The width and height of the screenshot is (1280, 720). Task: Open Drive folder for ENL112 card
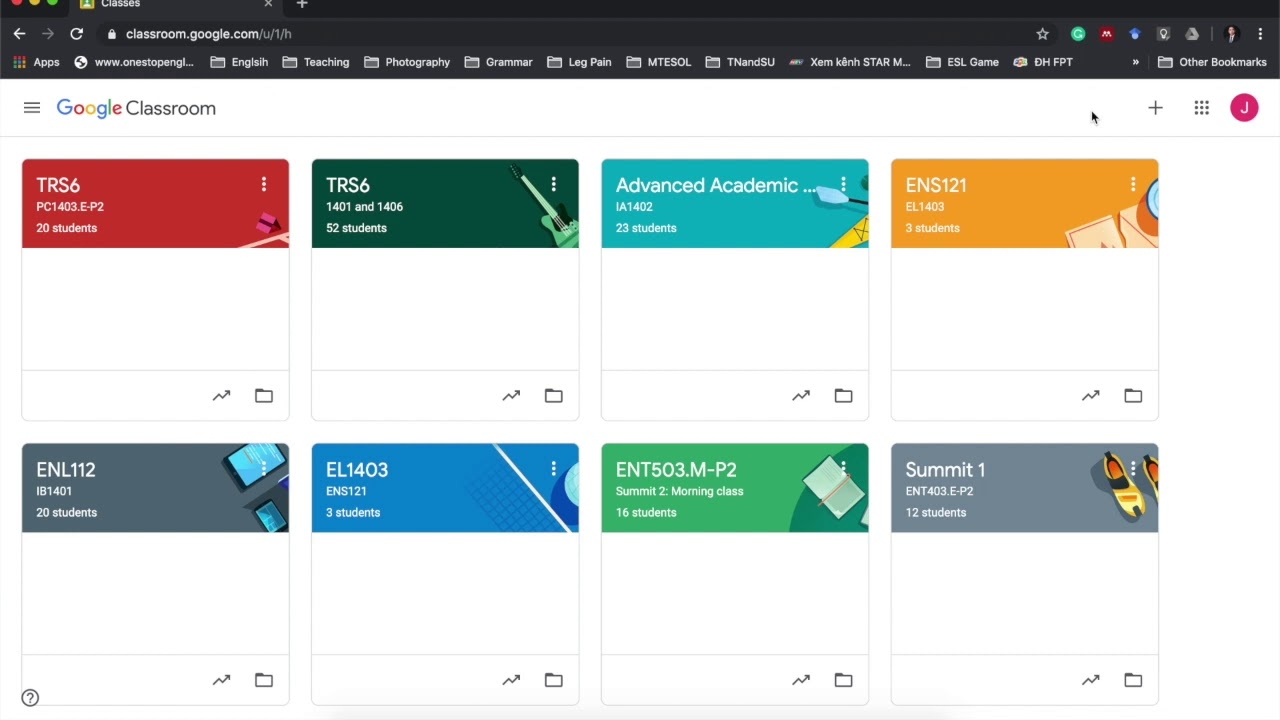pyautogui.click(x=264, y=680)
